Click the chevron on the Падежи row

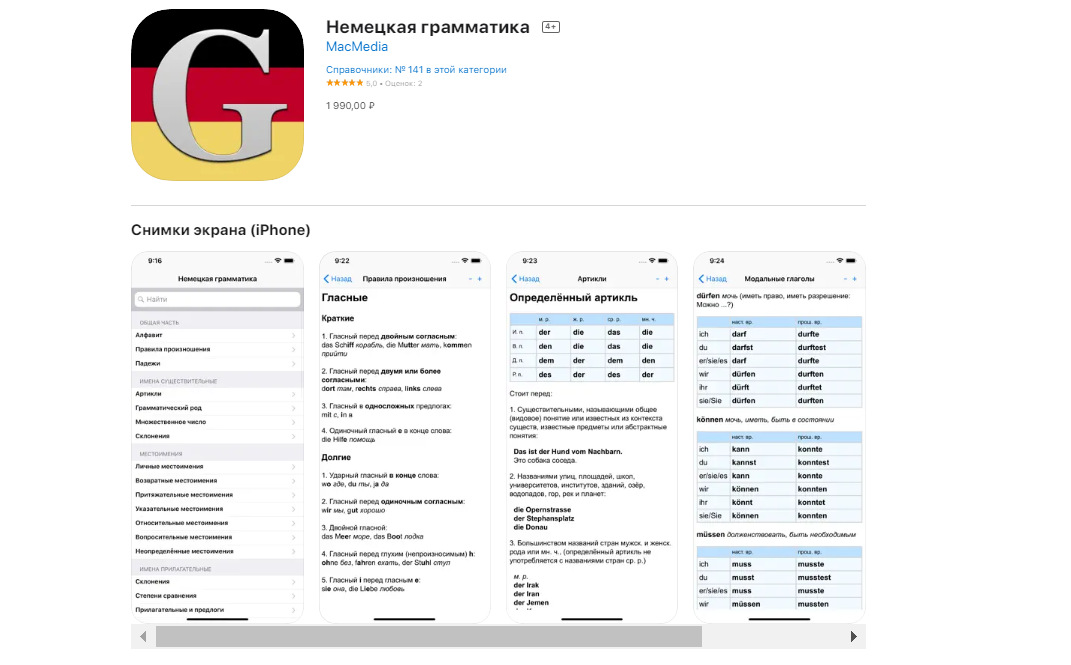294,364
